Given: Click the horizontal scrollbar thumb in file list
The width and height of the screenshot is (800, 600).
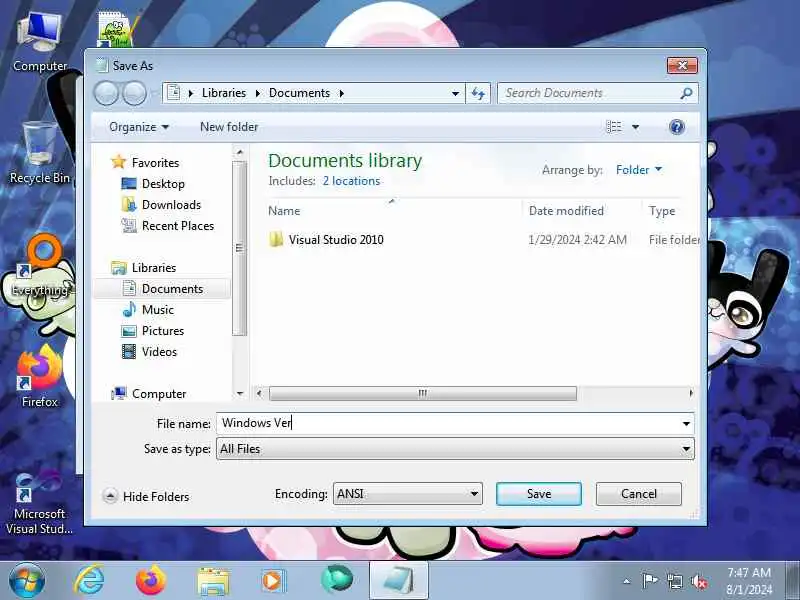Looking at the screenshot, I should pos(422,393).
